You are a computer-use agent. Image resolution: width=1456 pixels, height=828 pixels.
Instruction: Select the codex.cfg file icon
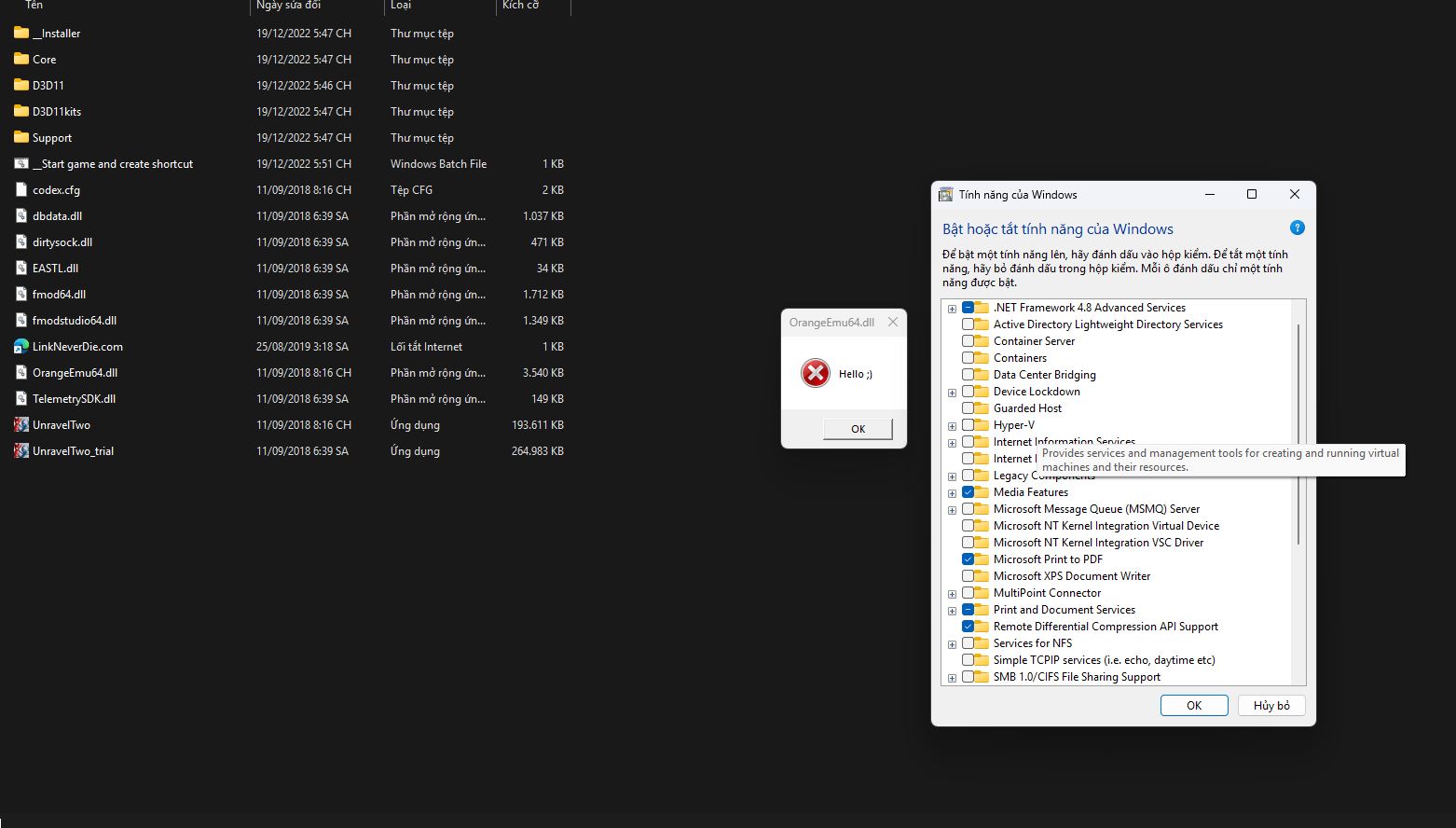(x=21, y=190)
